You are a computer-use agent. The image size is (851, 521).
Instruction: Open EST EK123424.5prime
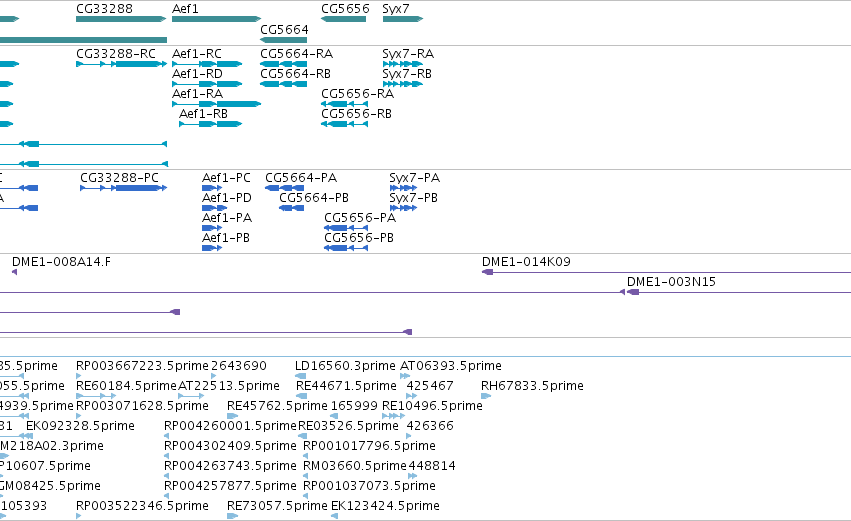click(x=334, y=516)
